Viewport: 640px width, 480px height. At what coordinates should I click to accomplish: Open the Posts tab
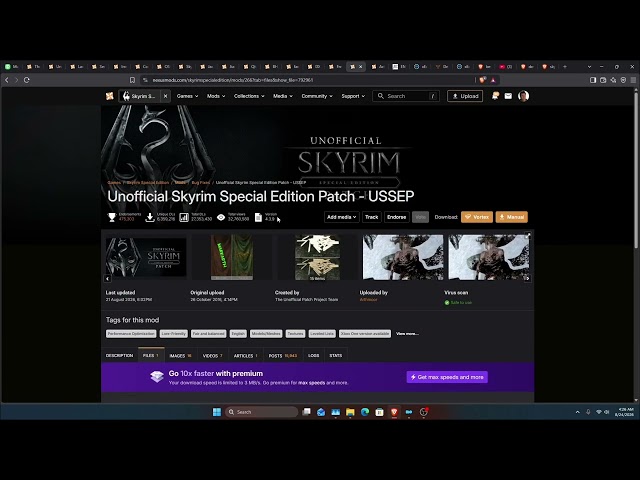point(282,356)
